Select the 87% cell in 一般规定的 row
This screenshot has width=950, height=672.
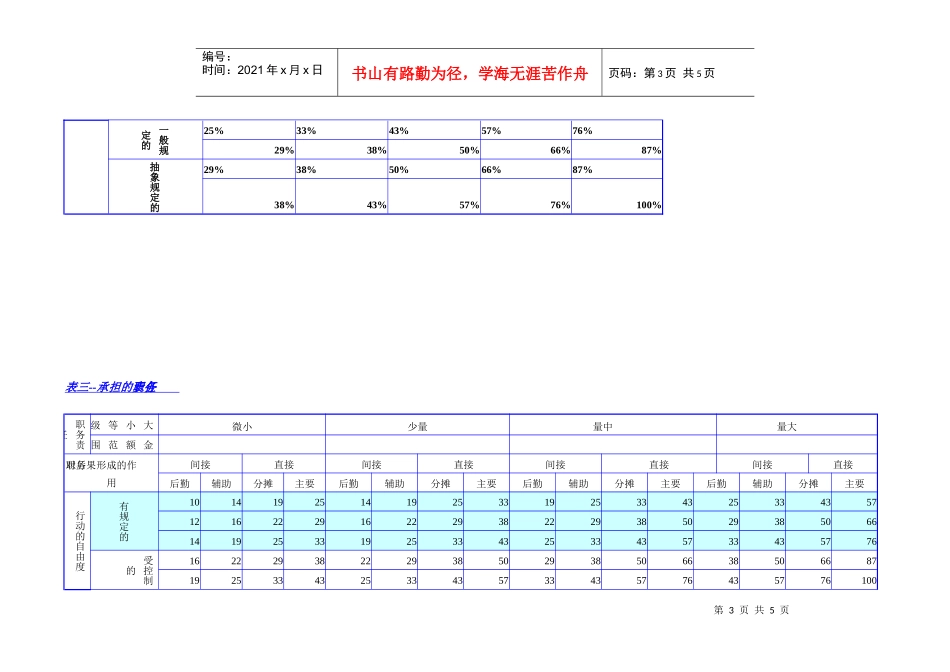617,150
